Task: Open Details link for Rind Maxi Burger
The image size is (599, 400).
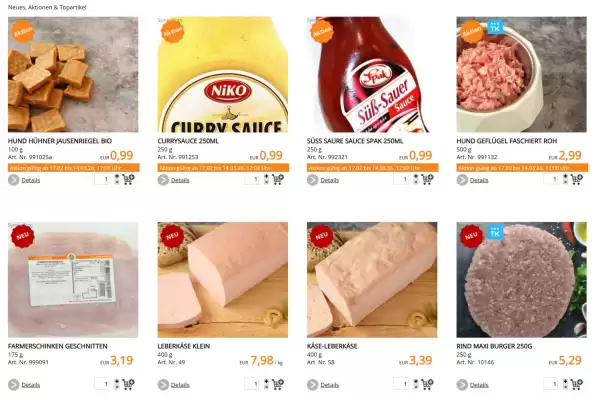Action: pyautogui.click(x=479, y=385)
